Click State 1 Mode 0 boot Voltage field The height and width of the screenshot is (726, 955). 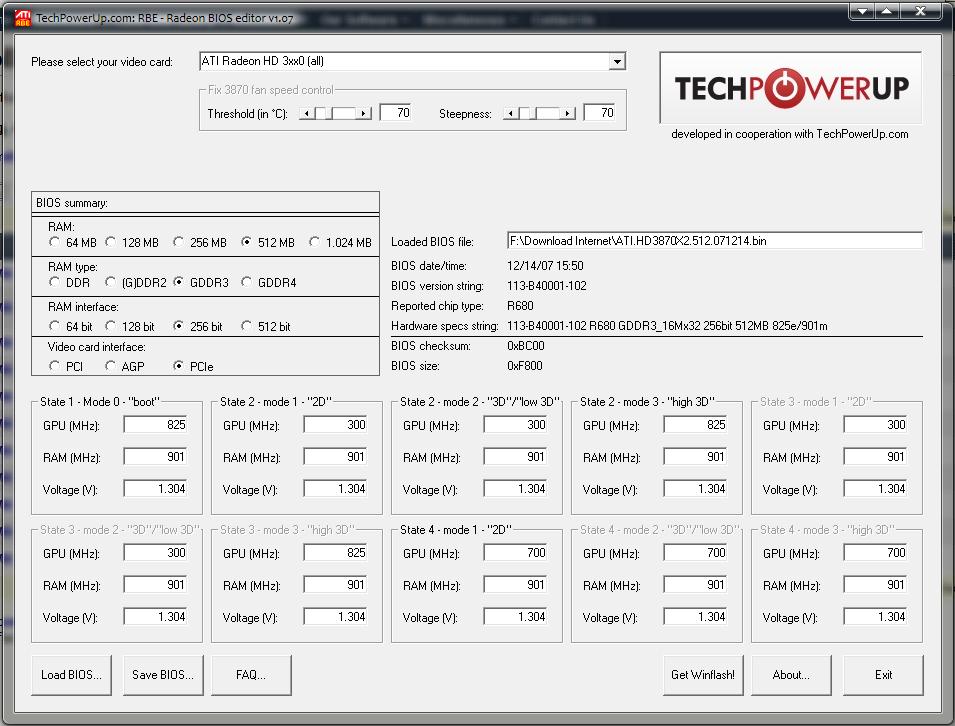coord(156,488)
